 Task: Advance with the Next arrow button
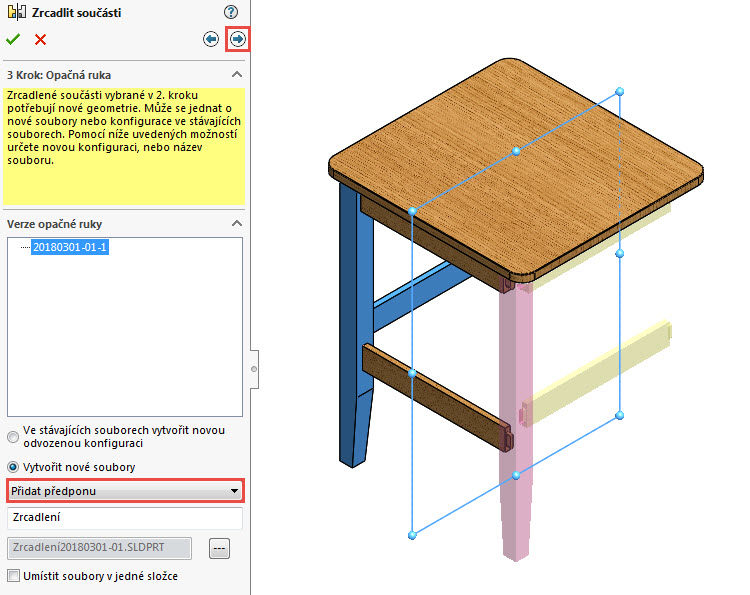coord(238,39)
